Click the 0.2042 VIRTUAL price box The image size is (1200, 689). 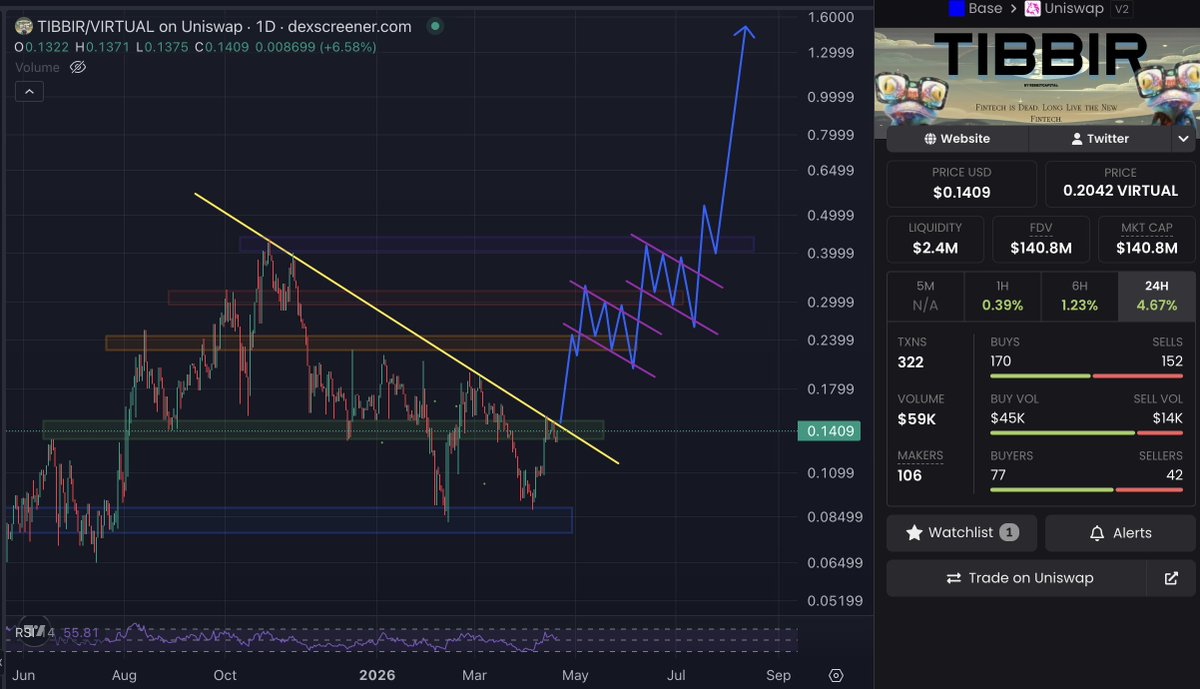[x=1120, y=184]
